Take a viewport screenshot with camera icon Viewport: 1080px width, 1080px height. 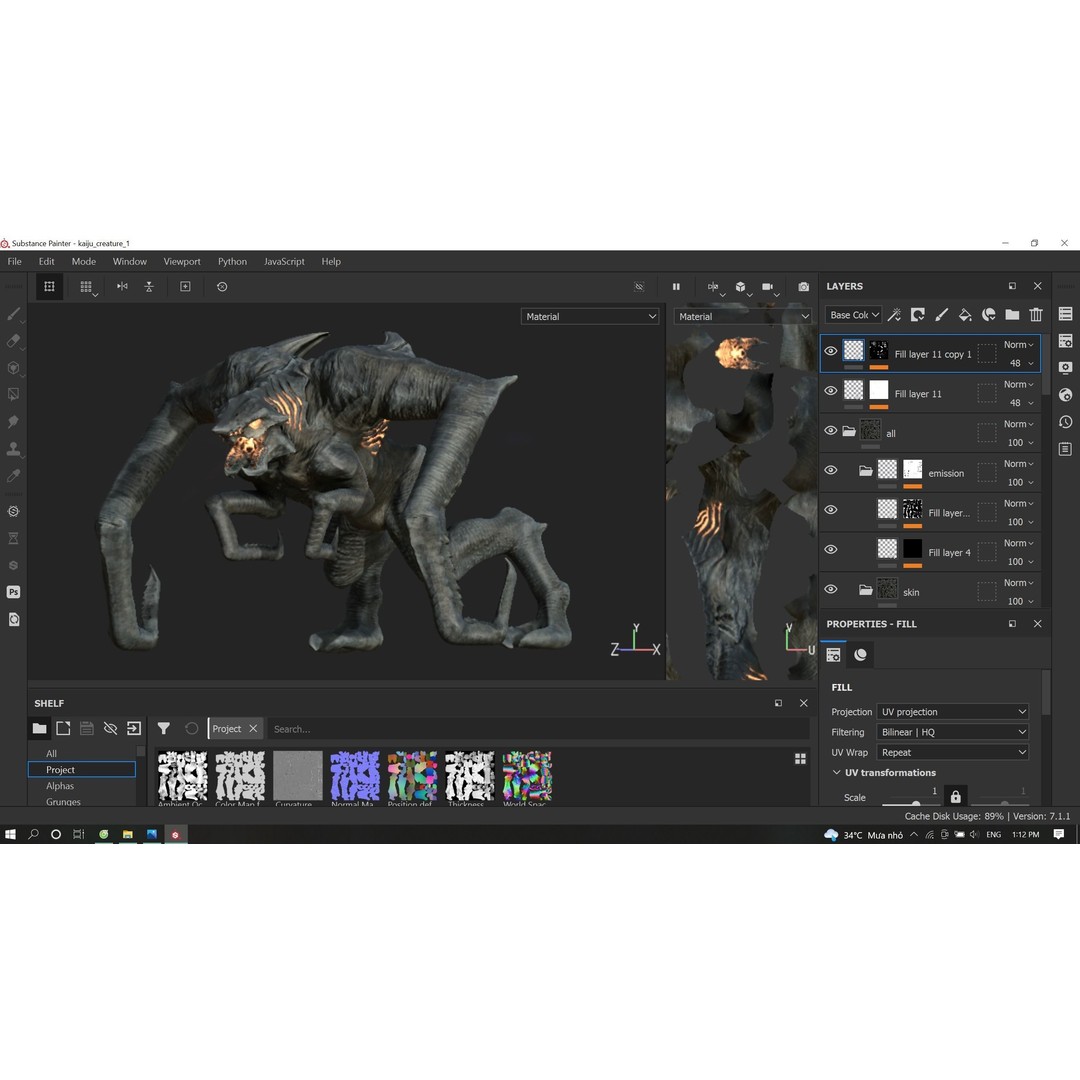click(804, 287)
